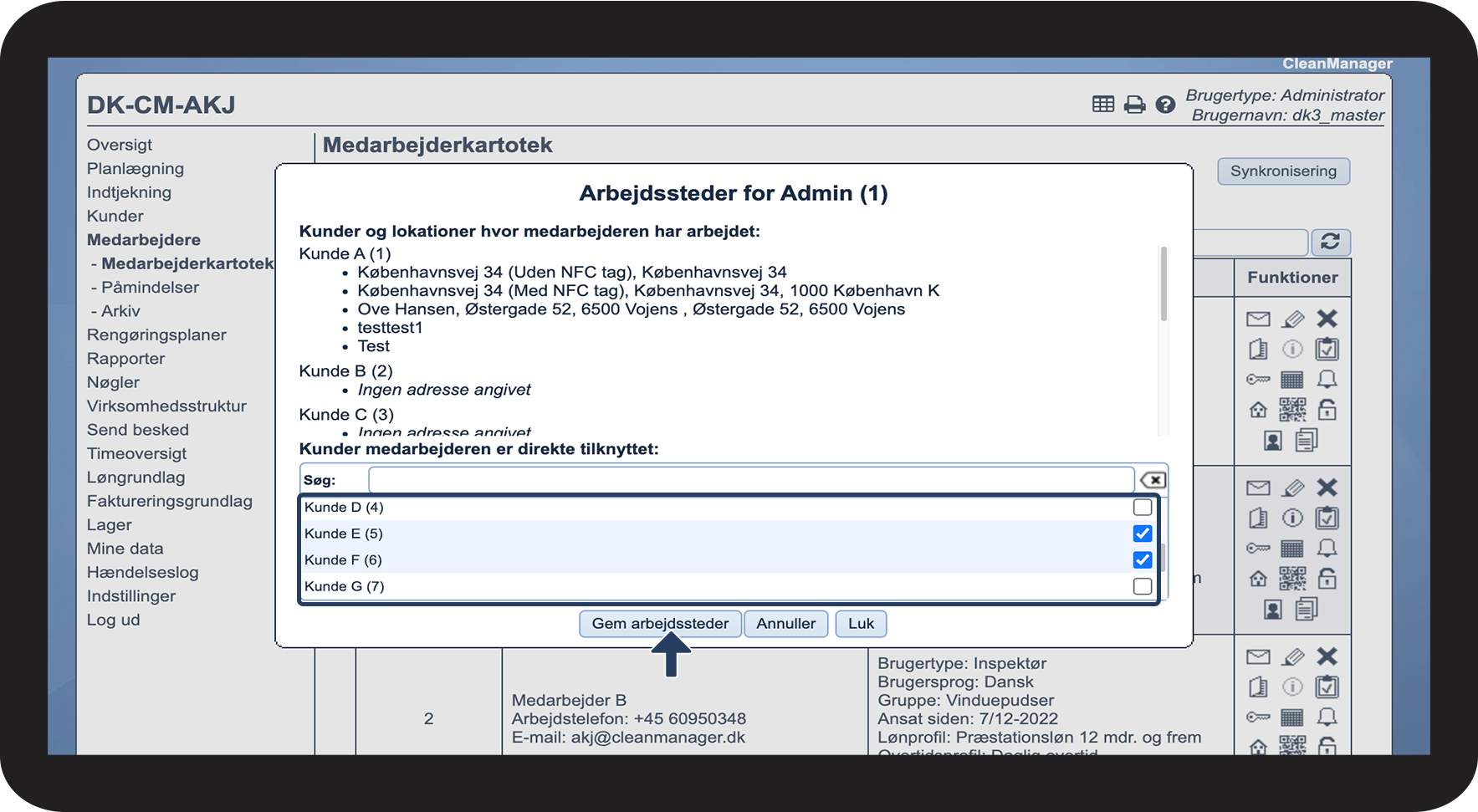The image size is (1478, 812).
Task: Uncheck the Kunde F (6) checkbox
Action: click(x=1143, y=560)
